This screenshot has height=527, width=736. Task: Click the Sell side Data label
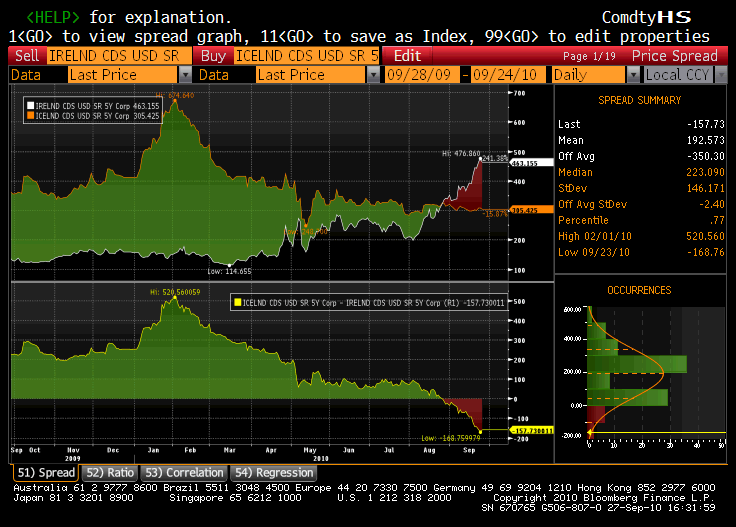tap(26, 75)
